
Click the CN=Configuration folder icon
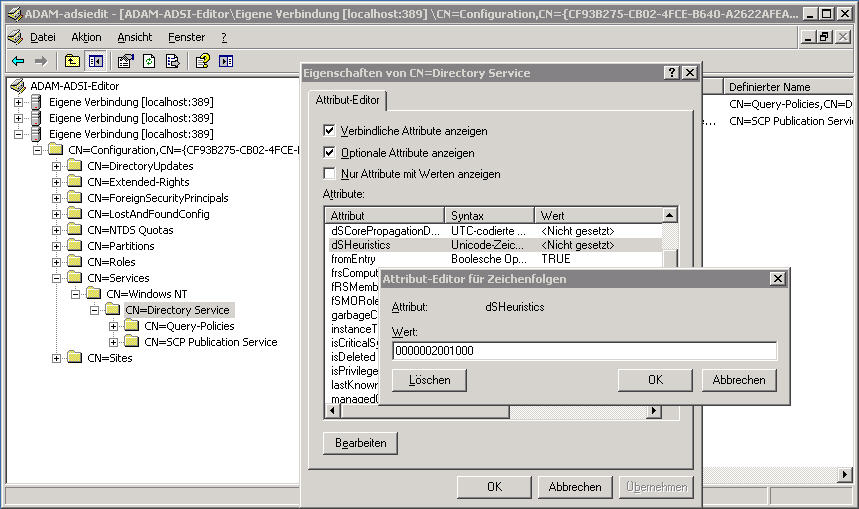tap(55, 150)
